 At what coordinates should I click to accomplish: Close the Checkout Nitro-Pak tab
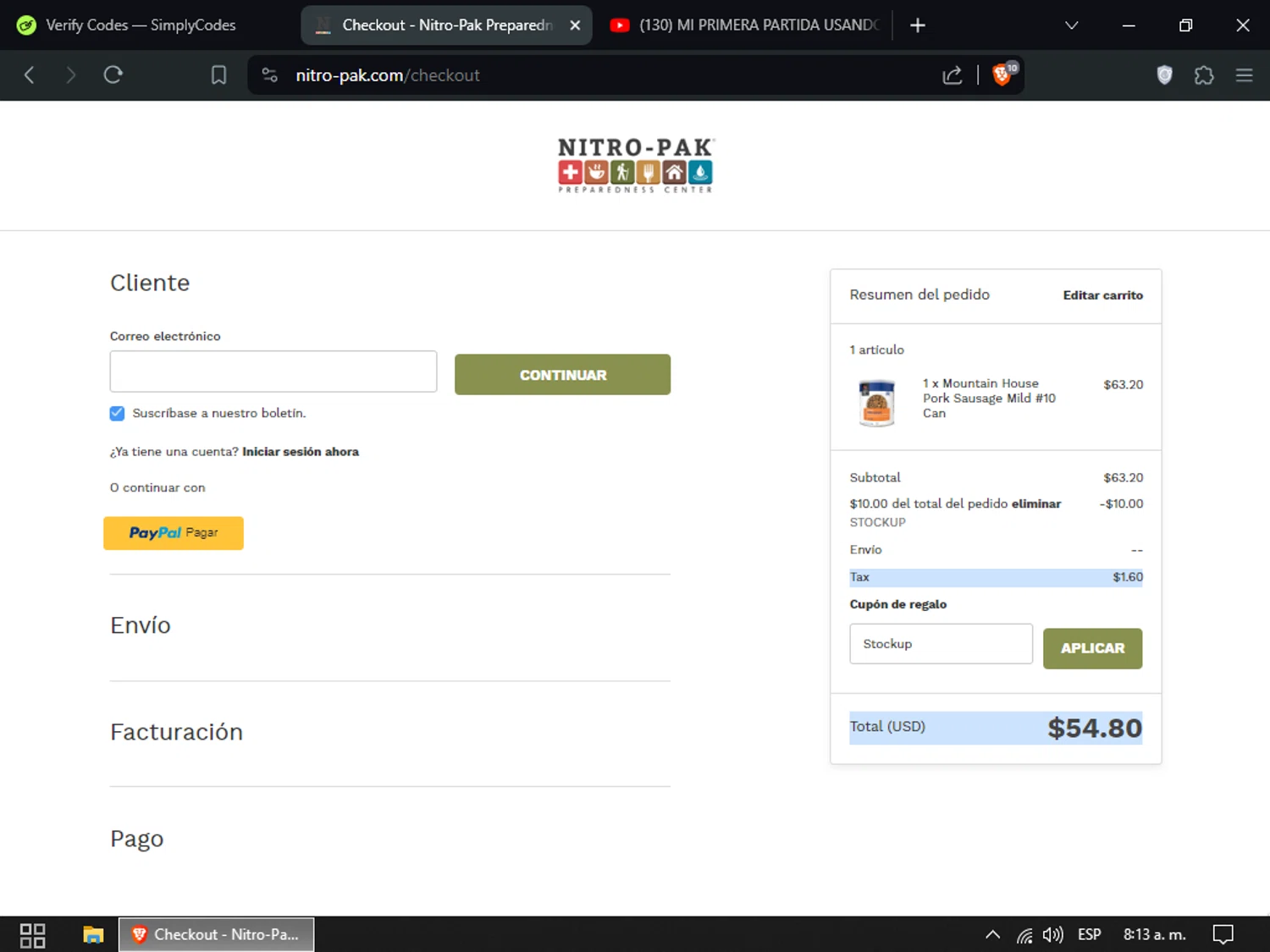(x=575, y=25)
